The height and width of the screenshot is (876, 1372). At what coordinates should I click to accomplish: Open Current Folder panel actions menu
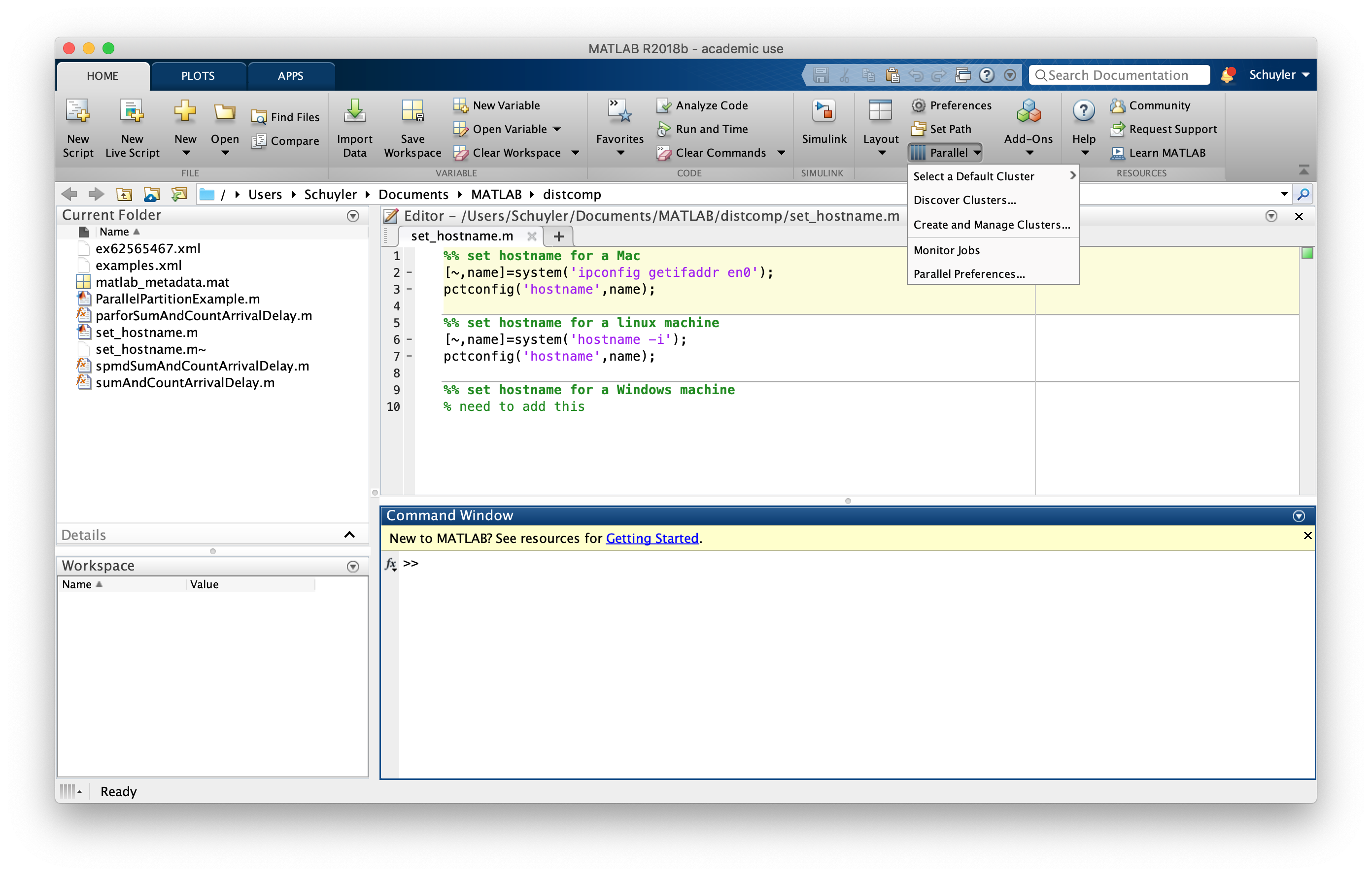(x=353, y=216)
